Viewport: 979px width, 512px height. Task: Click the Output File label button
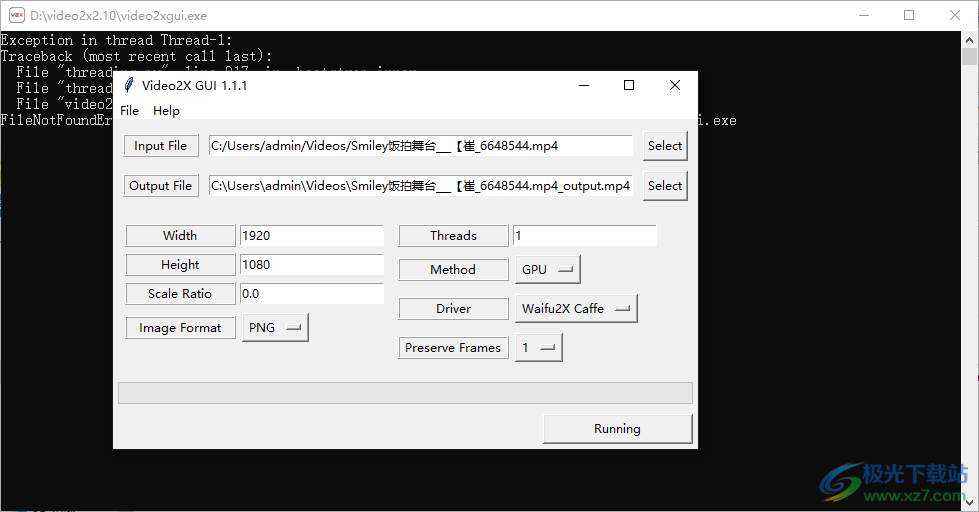pos(160,185)
